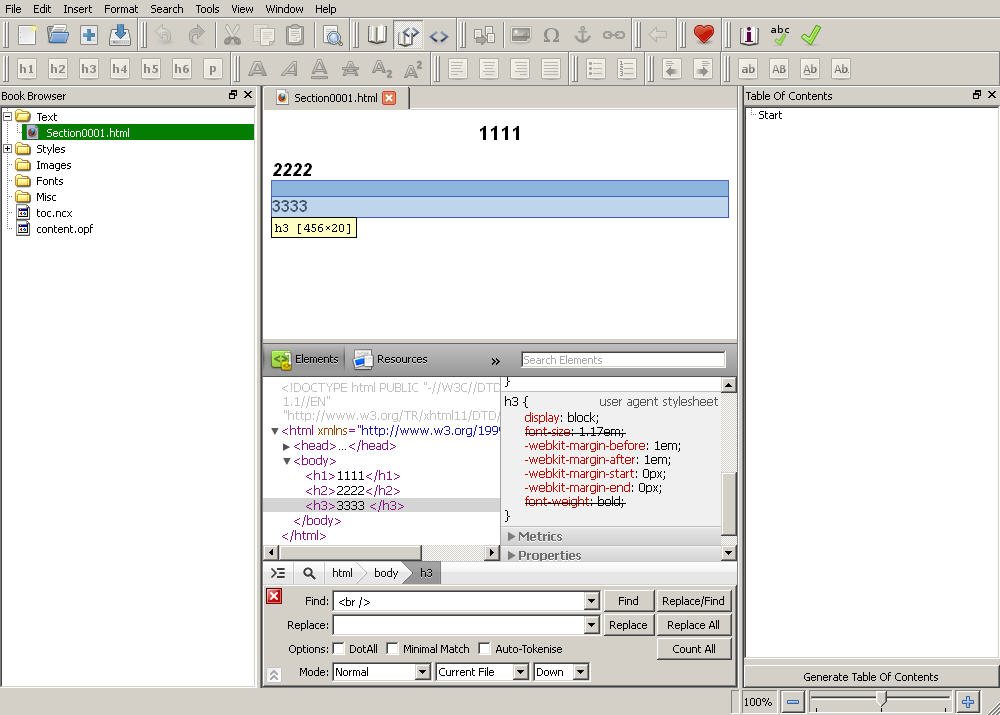
Task: Open the Metadata Editor icon
Action: point(749,35)
